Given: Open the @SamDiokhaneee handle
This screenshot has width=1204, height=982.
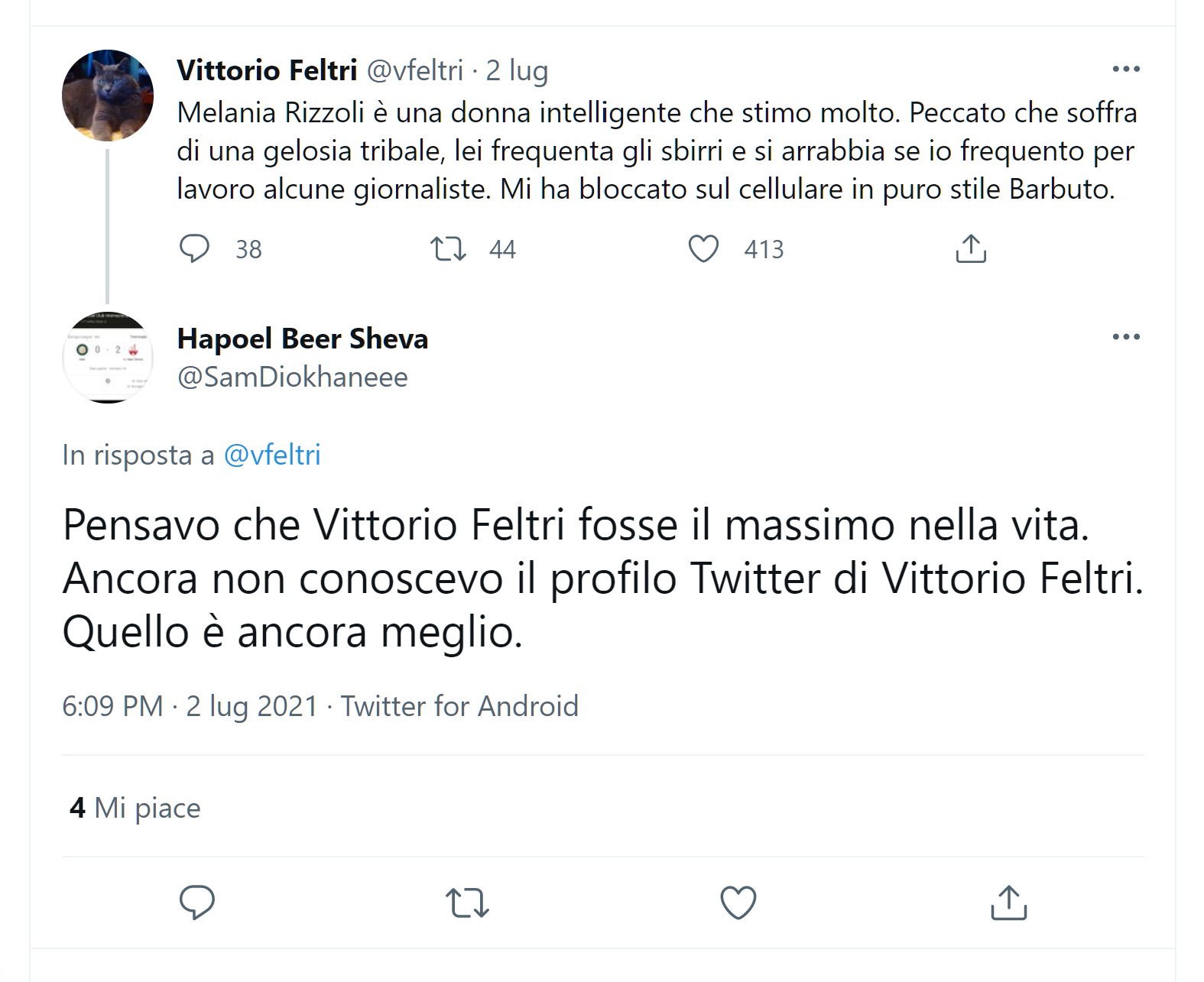Looking at the screenshot, I should tap(292, 378).
